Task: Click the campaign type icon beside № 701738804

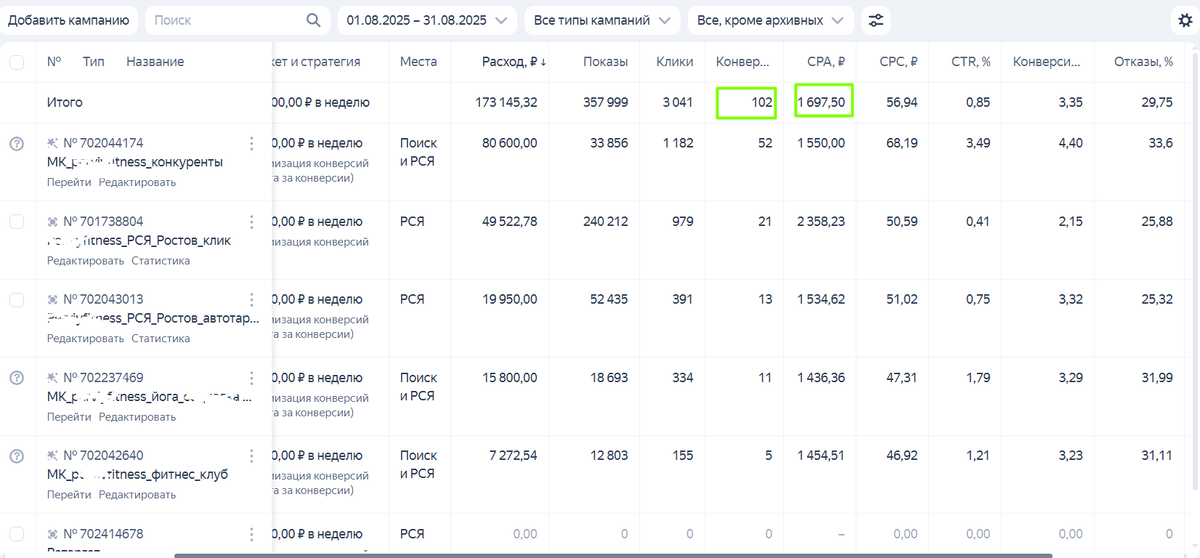Action: tap(52, 221)
